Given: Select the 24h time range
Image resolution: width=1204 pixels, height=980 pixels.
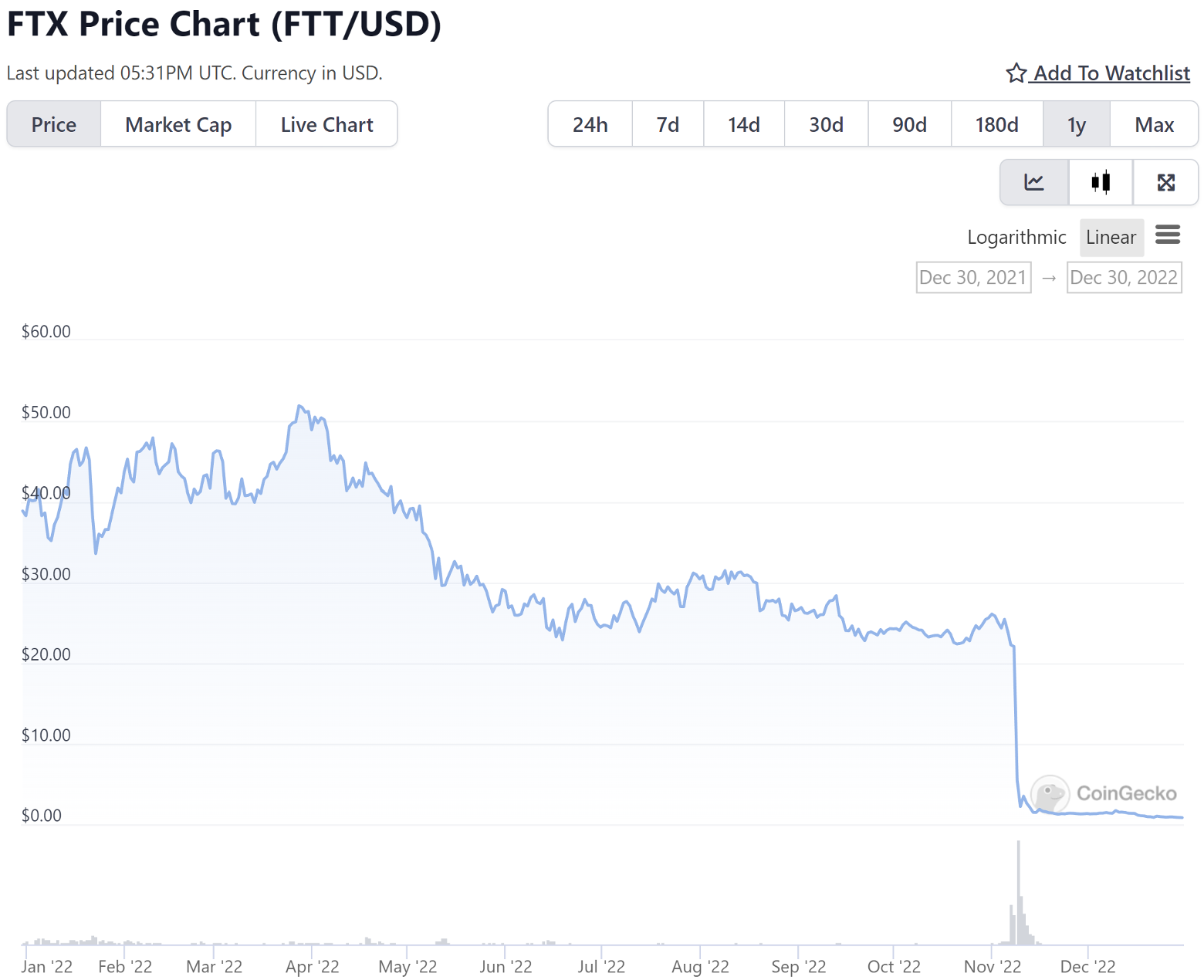Looking at the screenshot, I should pos(590,124).
